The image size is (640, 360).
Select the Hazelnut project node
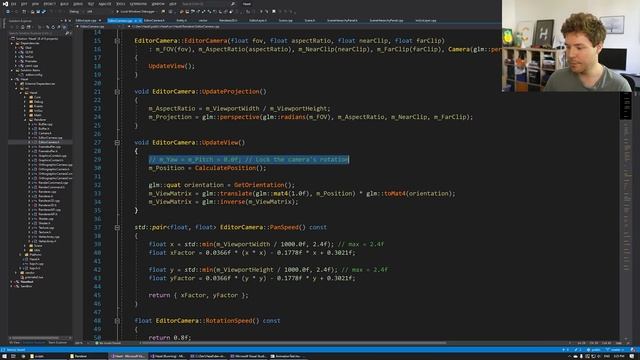coord(27,282)
